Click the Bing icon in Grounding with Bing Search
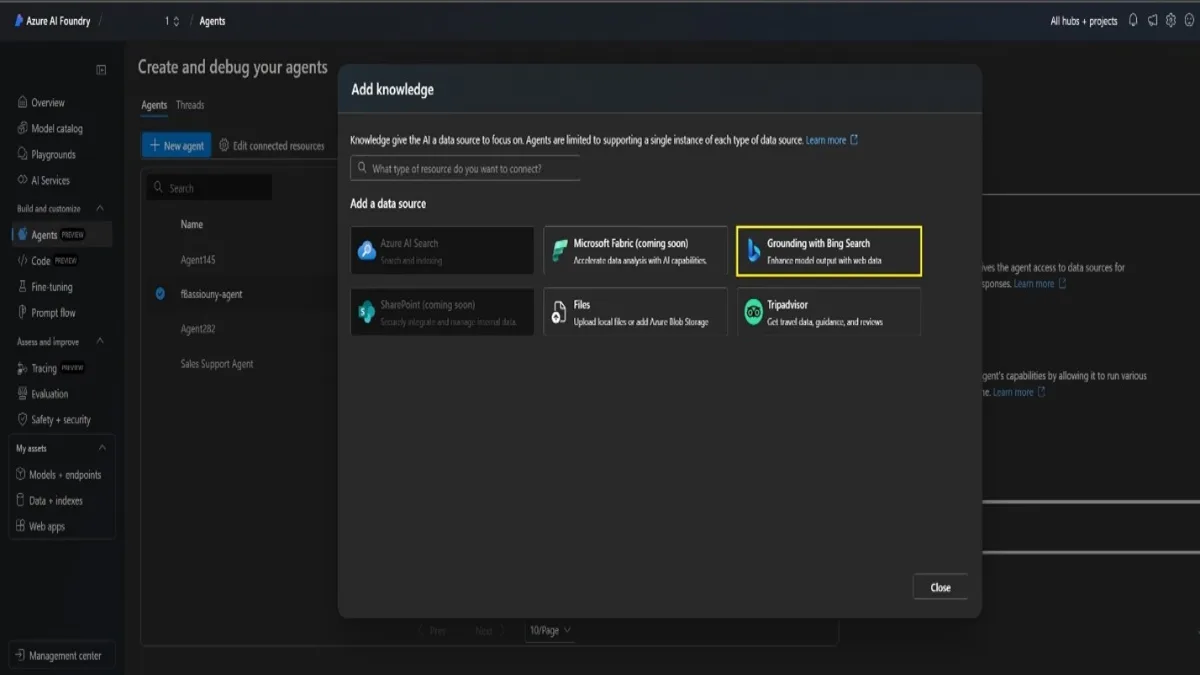Viewport: 1200px width, 675px height. (753, 251)
